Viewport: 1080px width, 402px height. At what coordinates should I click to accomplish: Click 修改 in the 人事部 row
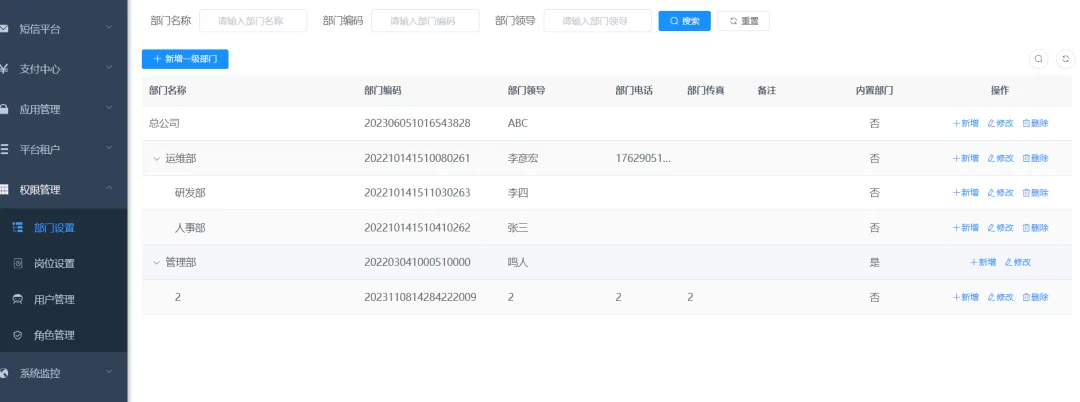point(1001,228)
